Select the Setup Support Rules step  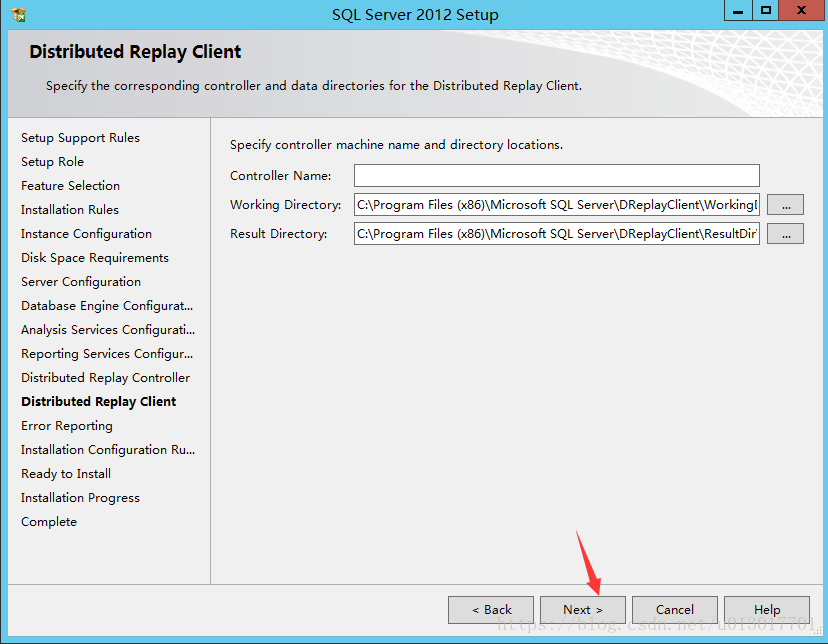click(80, 138)
